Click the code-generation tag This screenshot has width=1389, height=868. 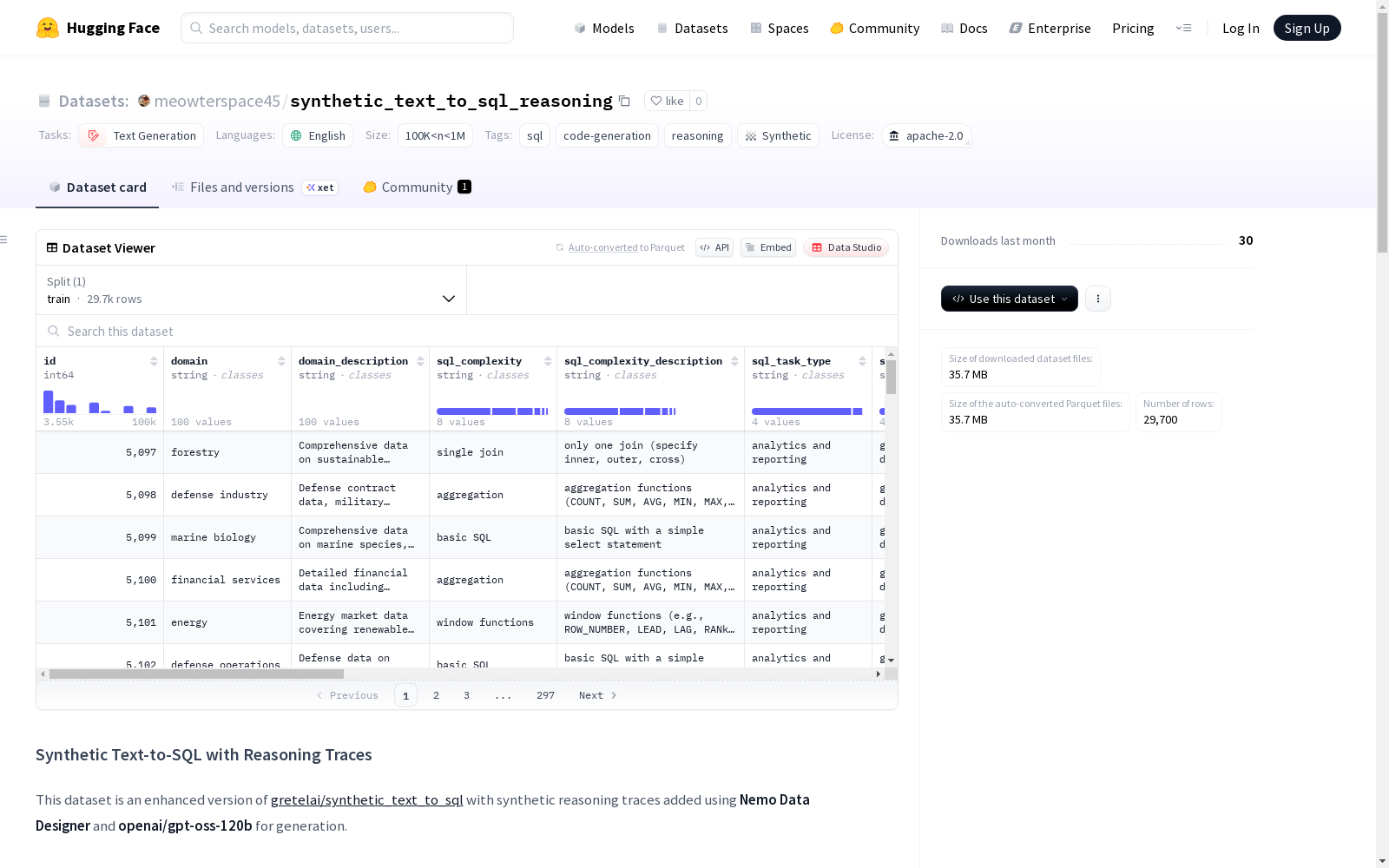(607, 135)
